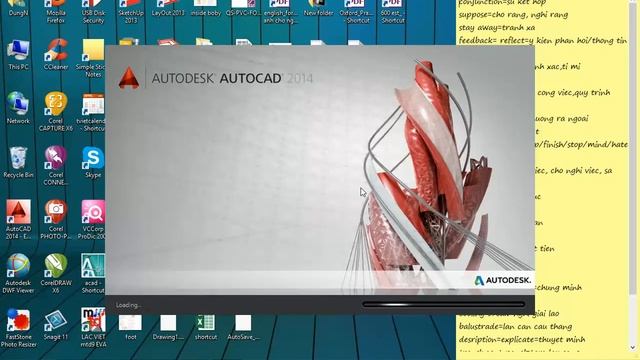Select the AutoSave file on desktop

click(x=243, y=327)
